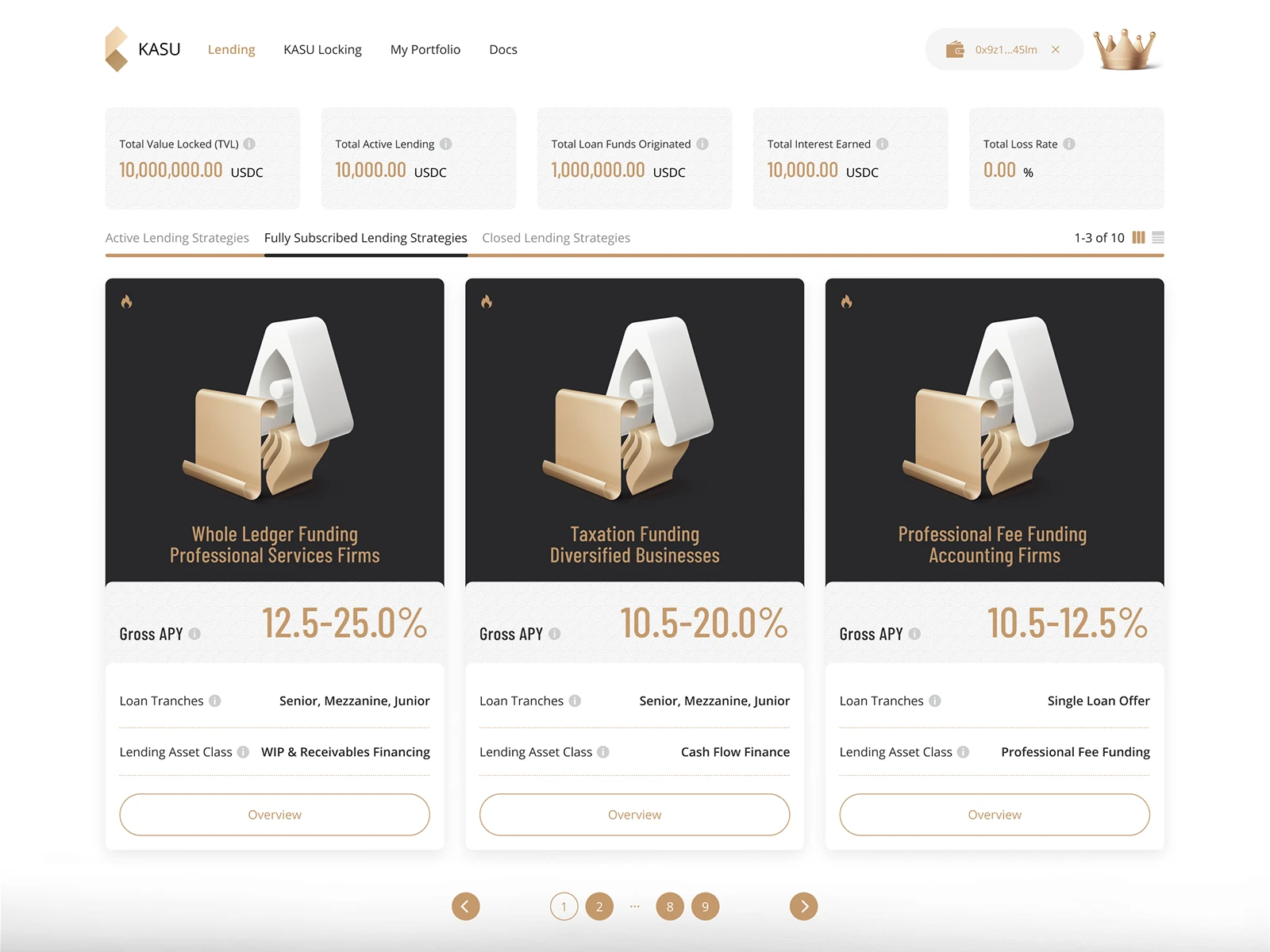Click the fire icon on Whole Ledger Funding card
Image resolution: width=1270 pixels, height=952 pixels.
(x=128, y=301)
